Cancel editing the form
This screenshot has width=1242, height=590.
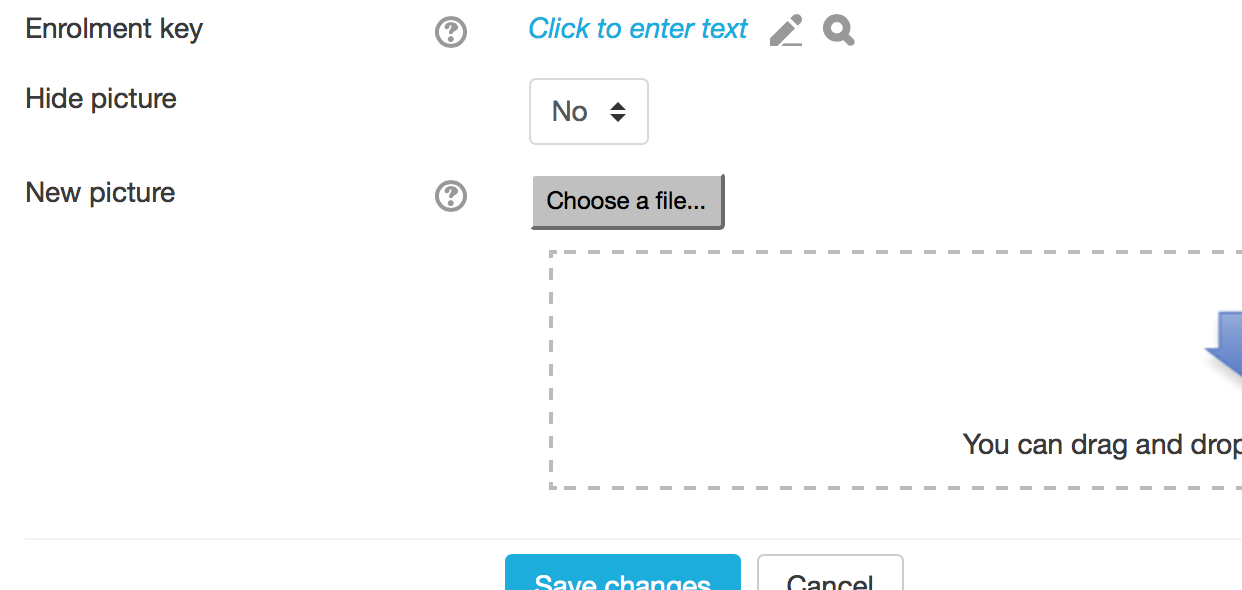(830, 573)
